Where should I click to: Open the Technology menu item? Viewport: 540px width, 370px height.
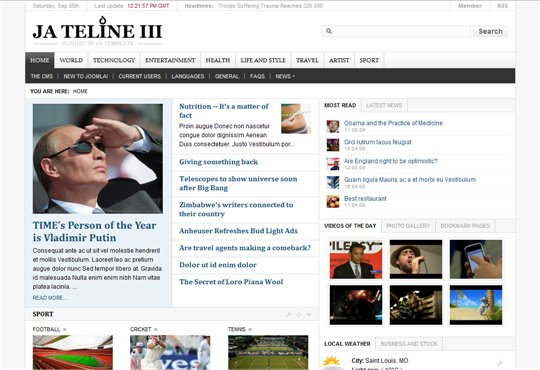point(114,60)
